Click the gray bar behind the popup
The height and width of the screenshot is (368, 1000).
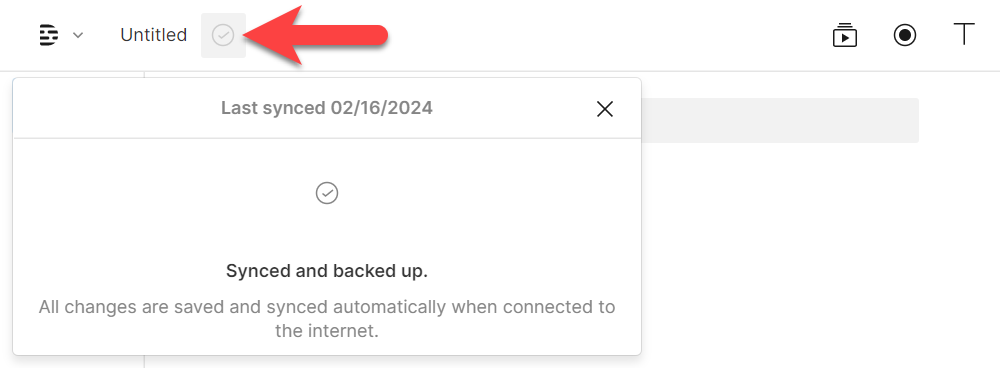point(779,120)
